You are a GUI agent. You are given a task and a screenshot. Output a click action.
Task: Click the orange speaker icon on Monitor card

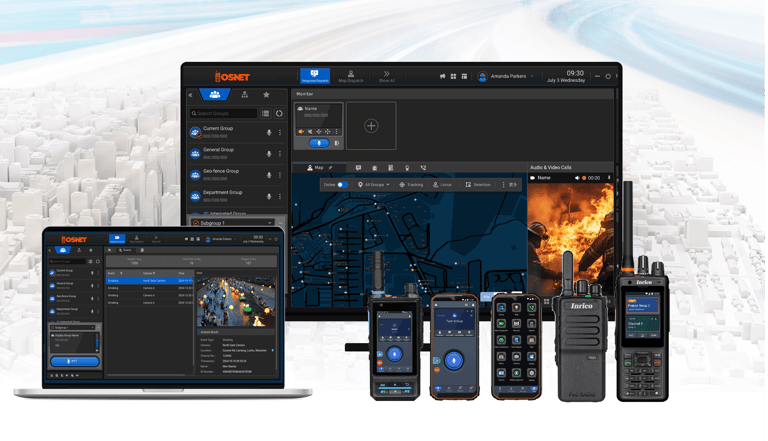(x=301, y=131)
